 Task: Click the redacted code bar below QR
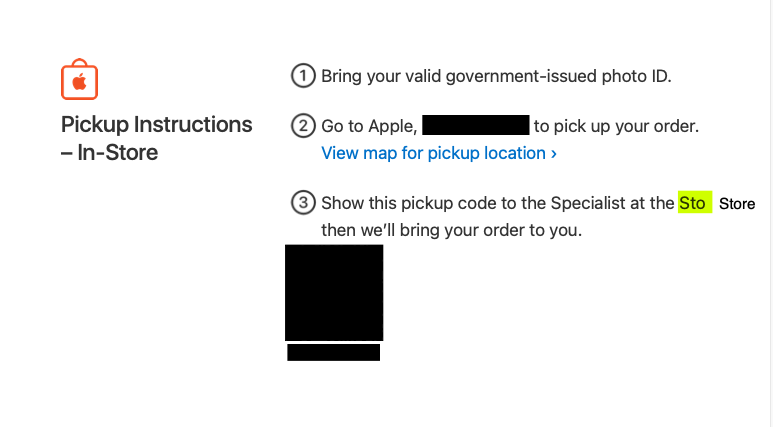coord(334,353)
